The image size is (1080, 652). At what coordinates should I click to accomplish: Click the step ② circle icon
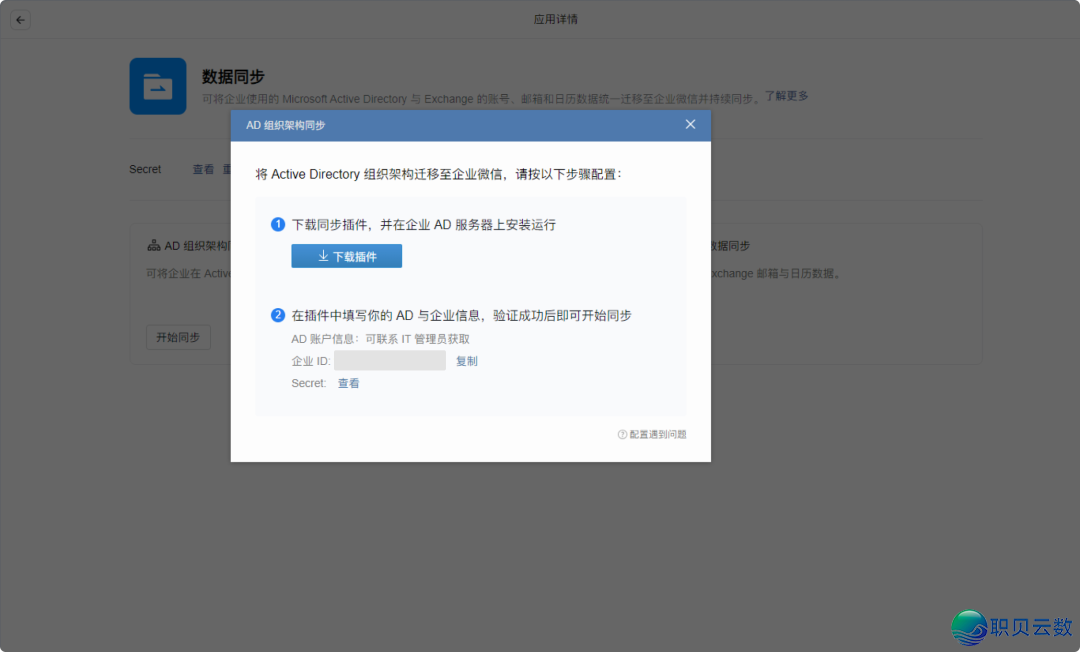coord(277,314)
